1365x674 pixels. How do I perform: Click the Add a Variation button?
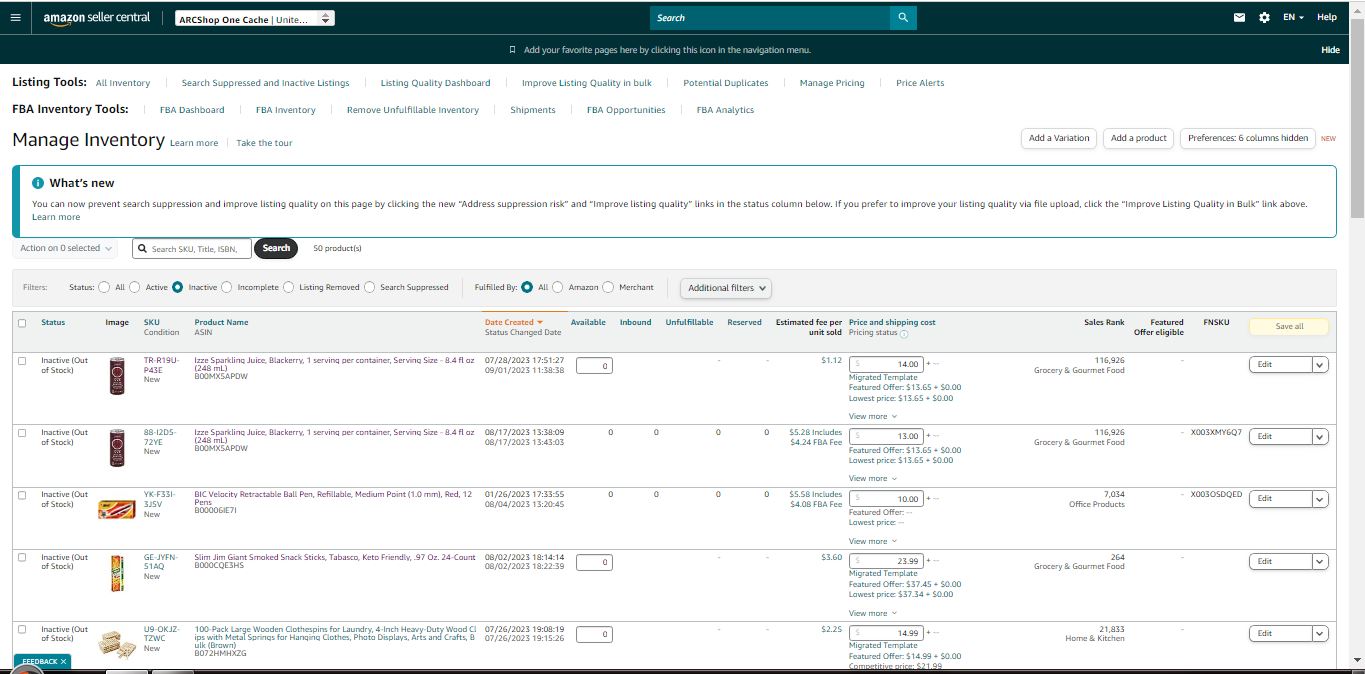pyautogui.click(x=1059, y=138)
